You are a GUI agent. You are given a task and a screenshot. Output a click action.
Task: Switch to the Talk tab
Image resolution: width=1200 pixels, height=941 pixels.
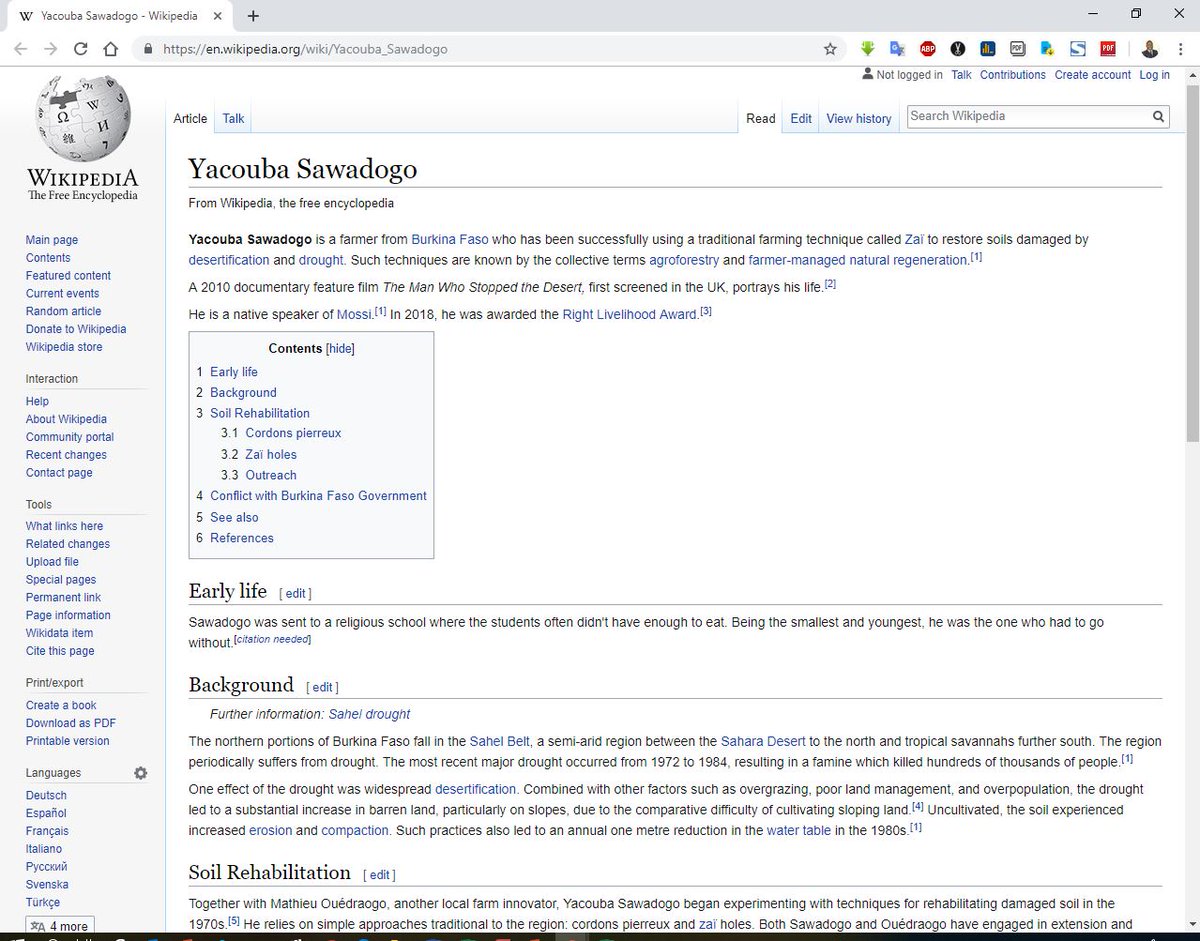coord(233,118)
